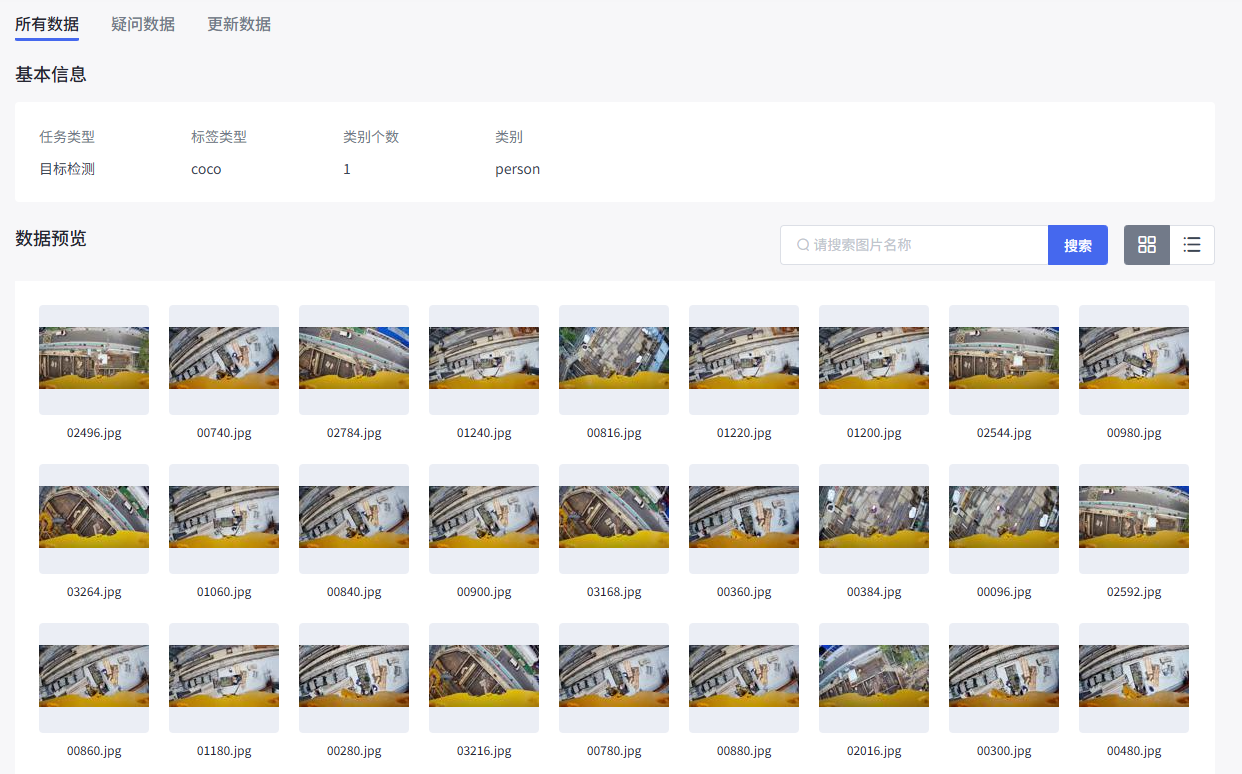
Task: Click the file name 03168.jpg
Action: (x=614, y=592)
